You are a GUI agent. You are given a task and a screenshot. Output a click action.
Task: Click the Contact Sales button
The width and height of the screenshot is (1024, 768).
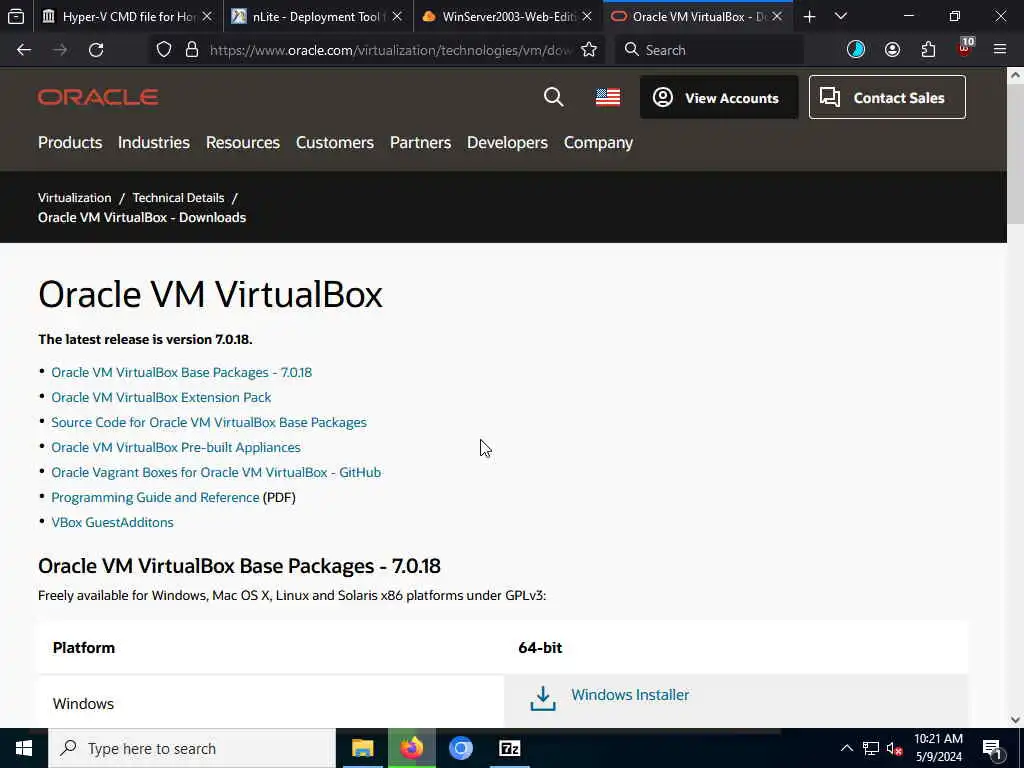click(x=887, y=97)
